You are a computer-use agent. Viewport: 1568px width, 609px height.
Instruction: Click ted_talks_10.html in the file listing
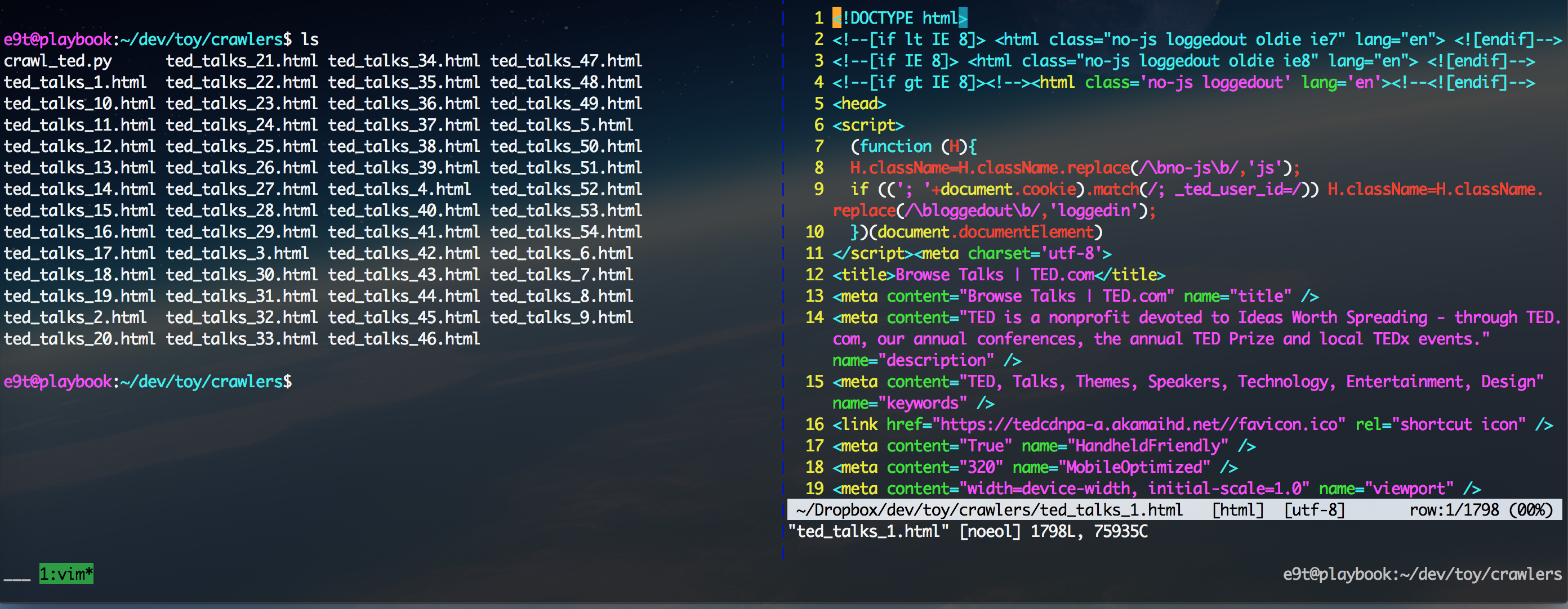80,104
